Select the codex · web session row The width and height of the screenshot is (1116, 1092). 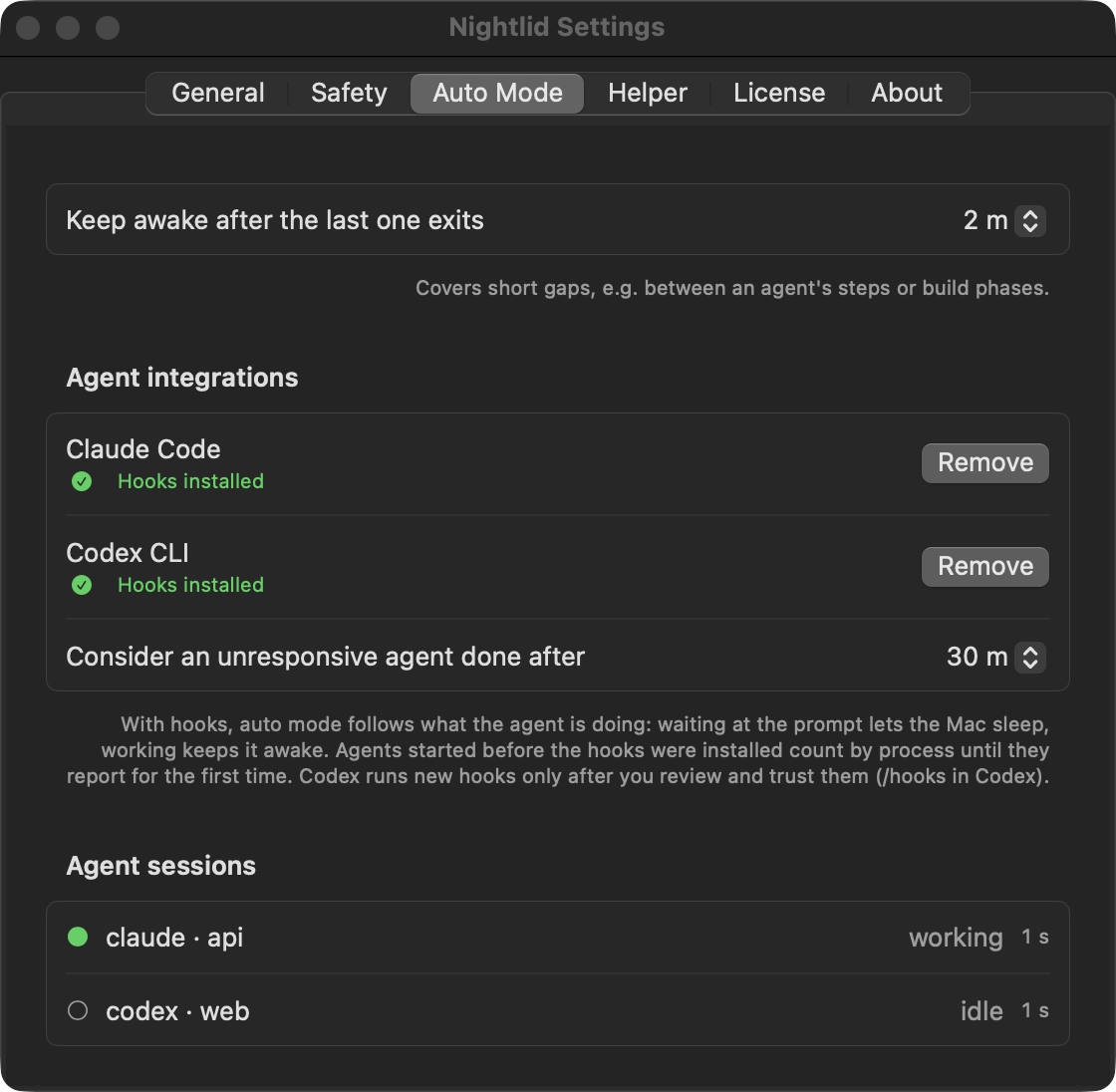(558, 1010)
